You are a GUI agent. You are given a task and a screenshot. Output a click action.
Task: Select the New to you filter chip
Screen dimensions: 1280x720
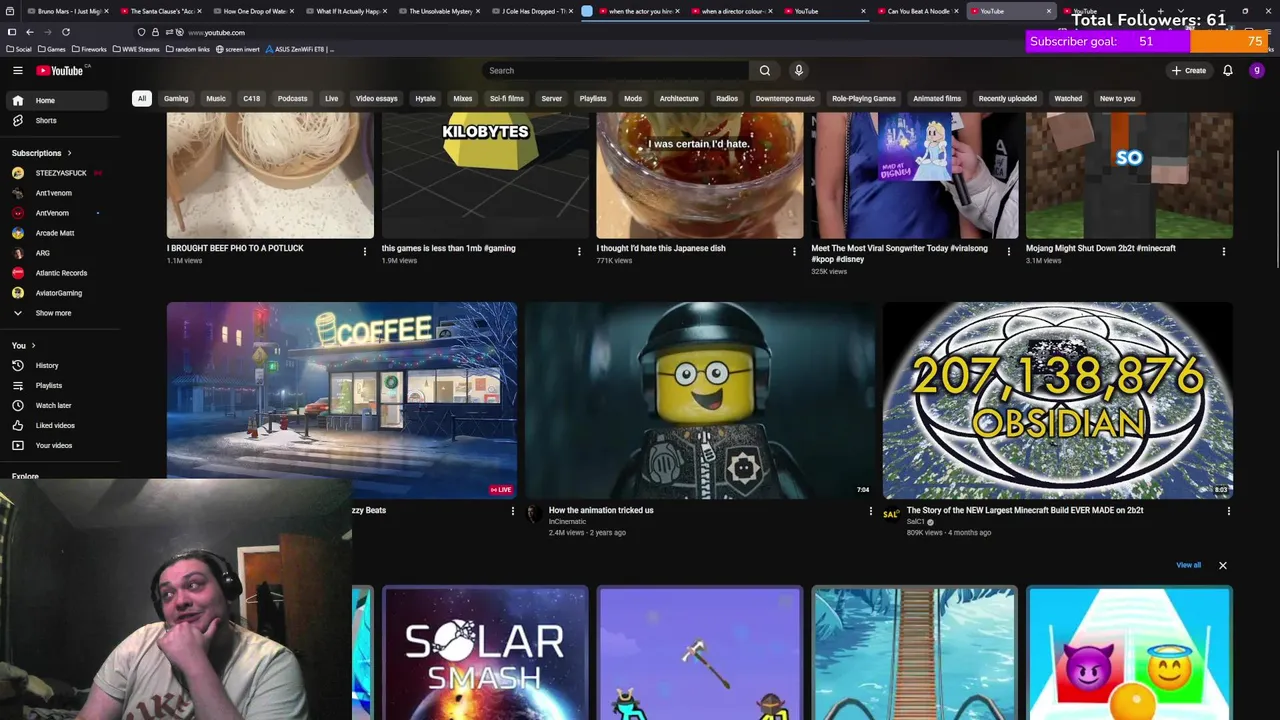point(1117,98)
